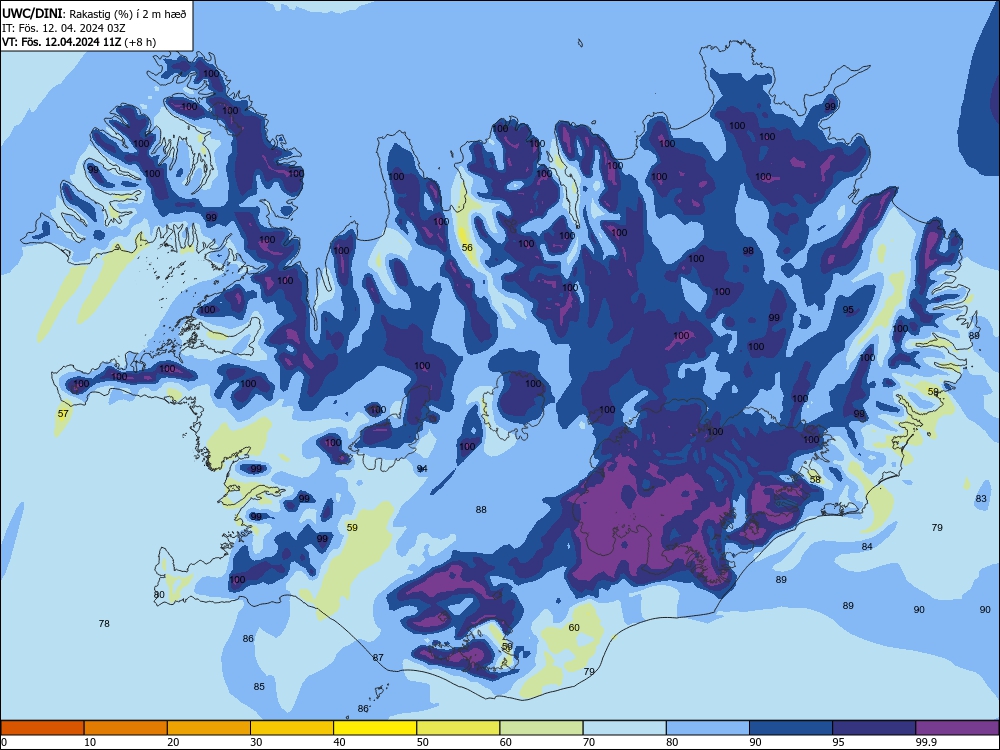Click the offshore humidity value 78
The width and height of the screenshot is (1000, 750).
[x=104, y=623]
